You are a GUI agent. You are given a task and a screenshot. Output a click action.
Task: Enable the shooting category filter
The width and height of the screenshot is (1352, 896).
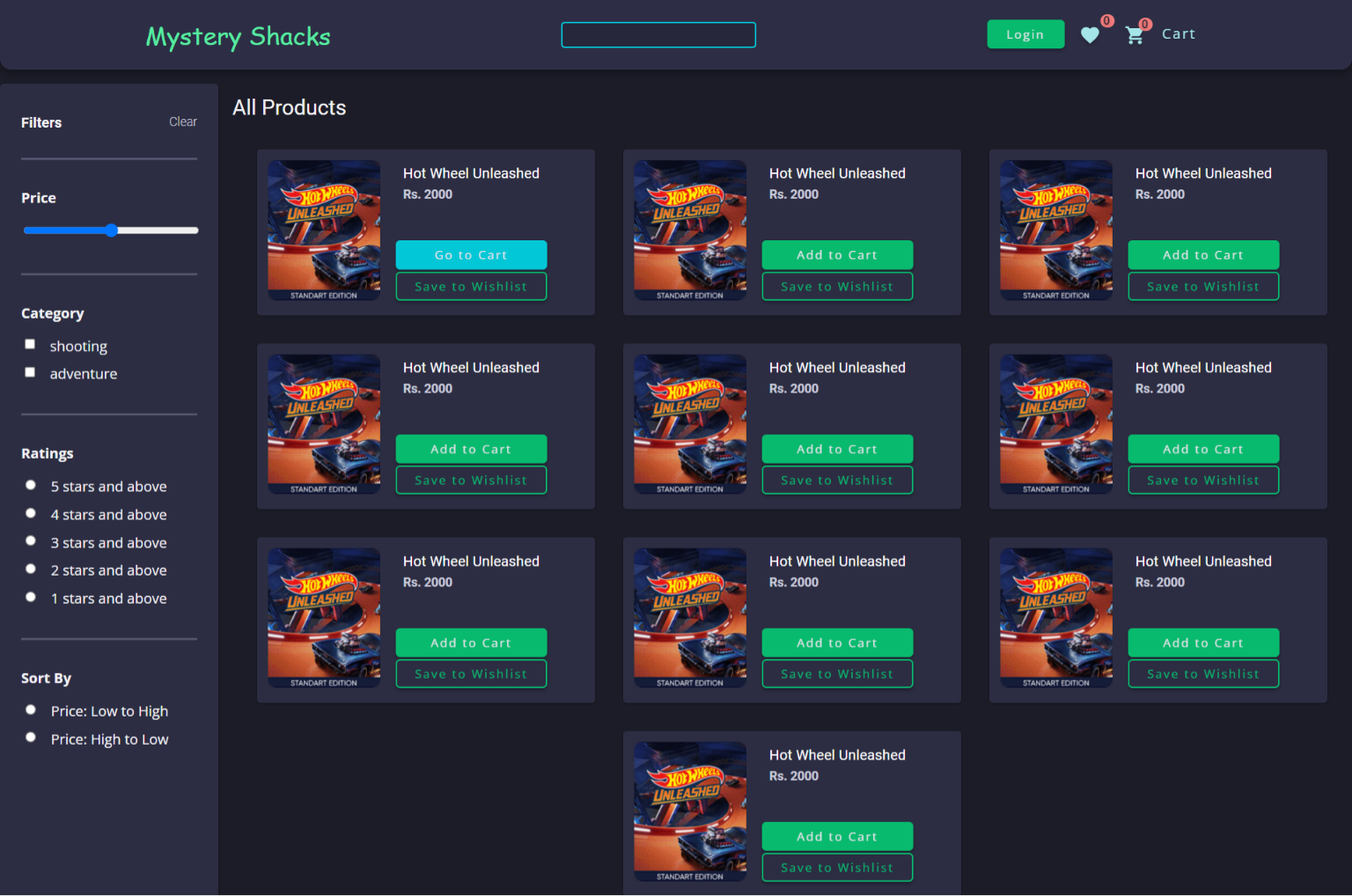click(x=30, y=344)
